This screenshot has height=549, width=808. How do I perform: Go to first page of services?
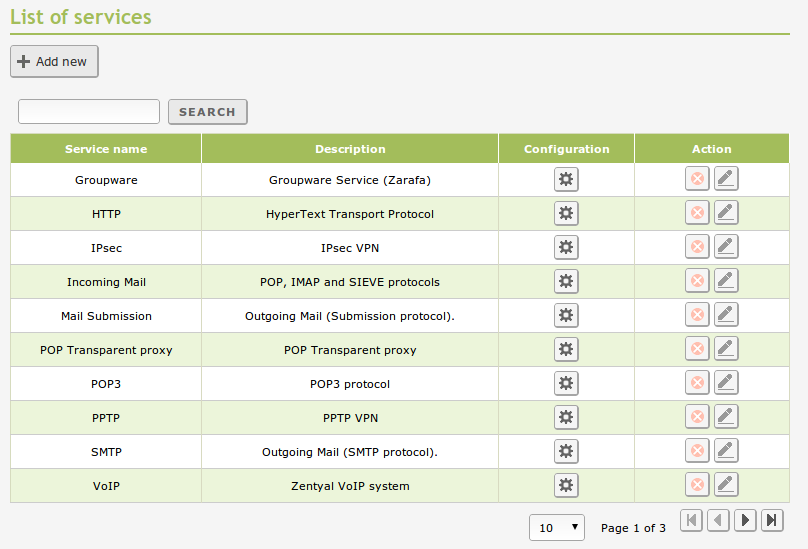click(691, 520)
